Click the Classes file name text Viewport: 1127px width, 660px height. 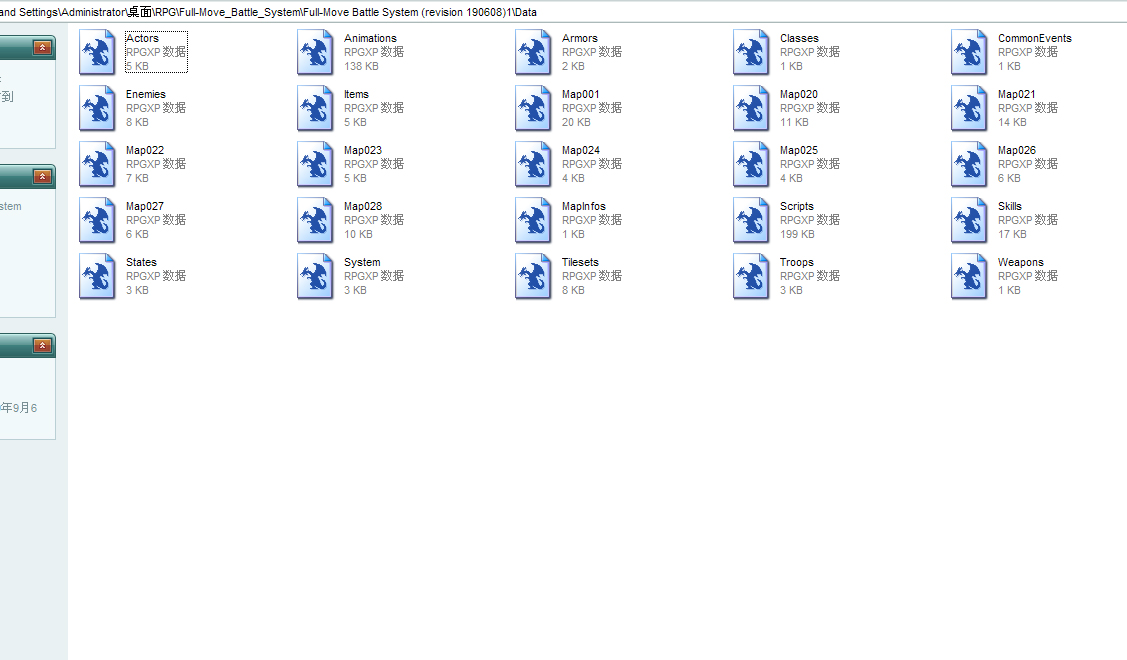[x=799, y=38]
